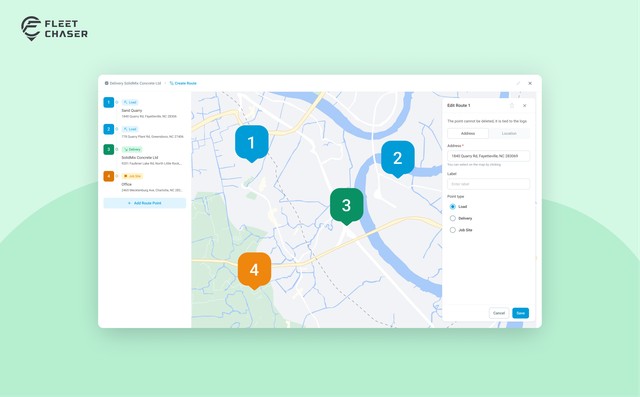Close the Create Route window
Screen dimensions: 640x397
(530, 83)
